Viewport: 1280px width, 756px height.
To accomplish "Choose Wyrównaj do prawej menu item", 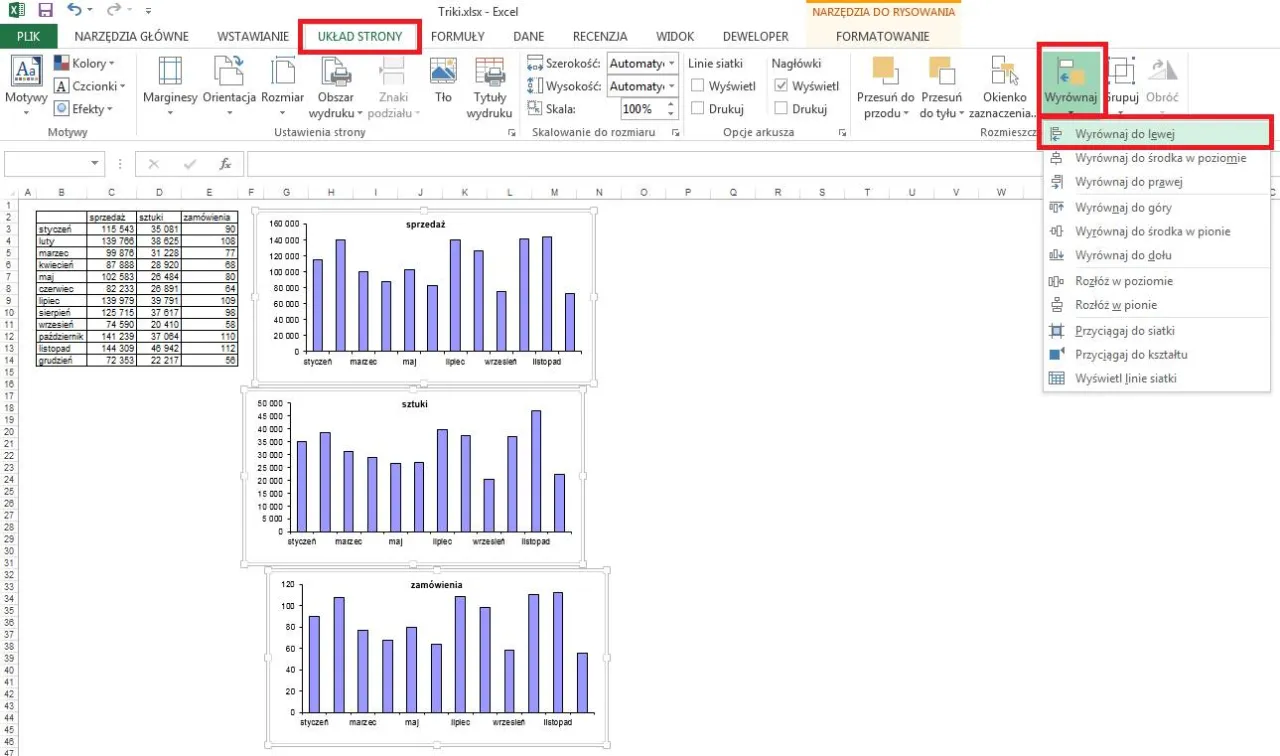I will [1128, 182].
